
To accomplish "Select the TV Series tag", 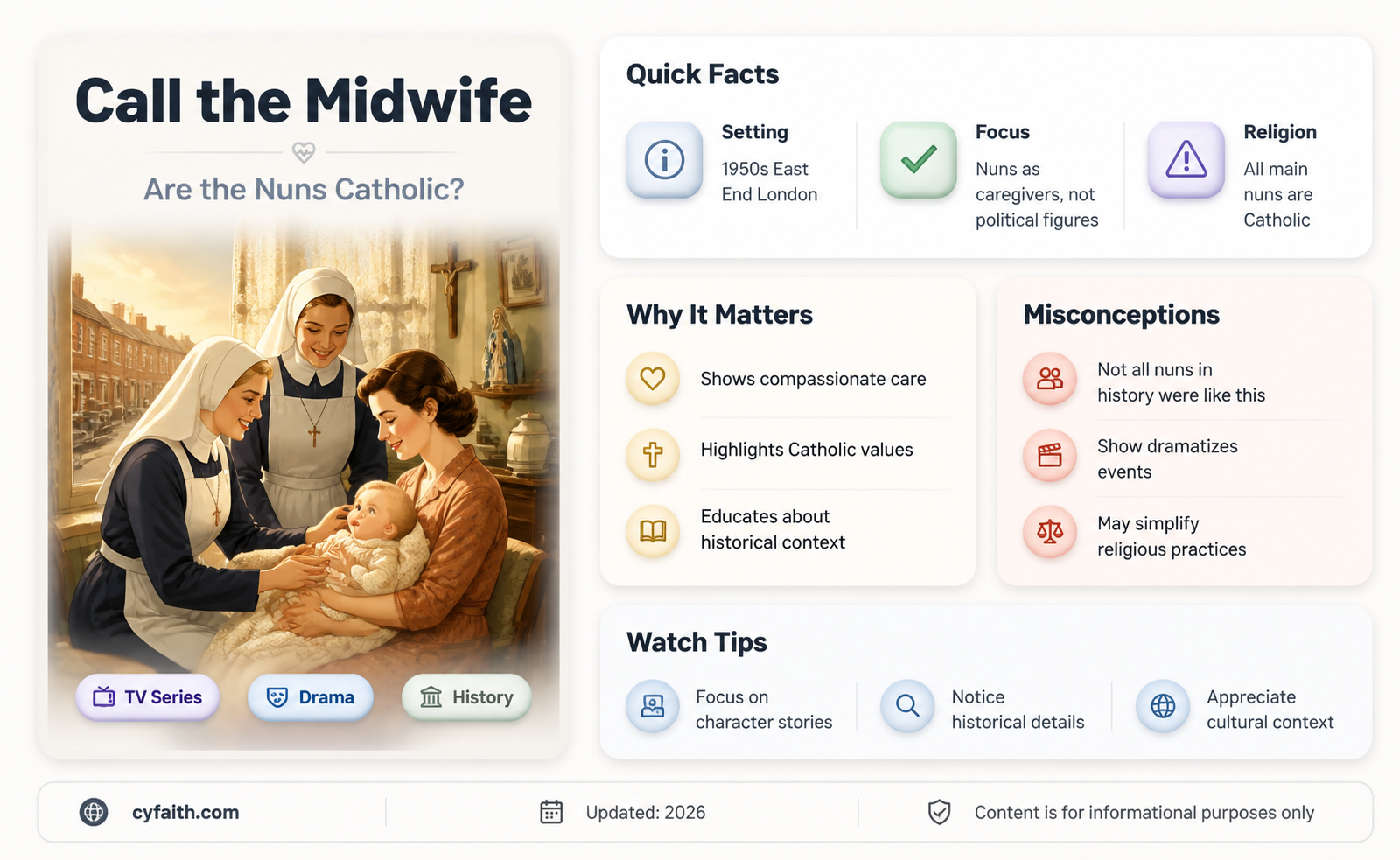I will coord(148,697).
